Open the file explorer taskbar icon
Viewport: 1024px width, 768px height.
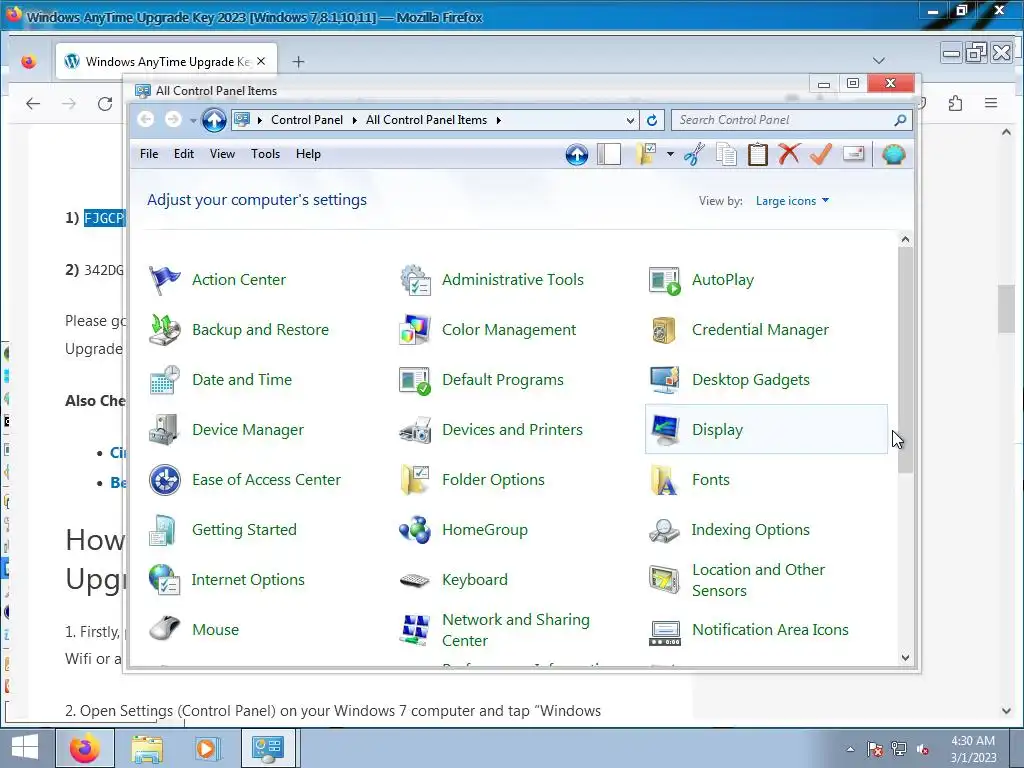[x=147, y=749]
